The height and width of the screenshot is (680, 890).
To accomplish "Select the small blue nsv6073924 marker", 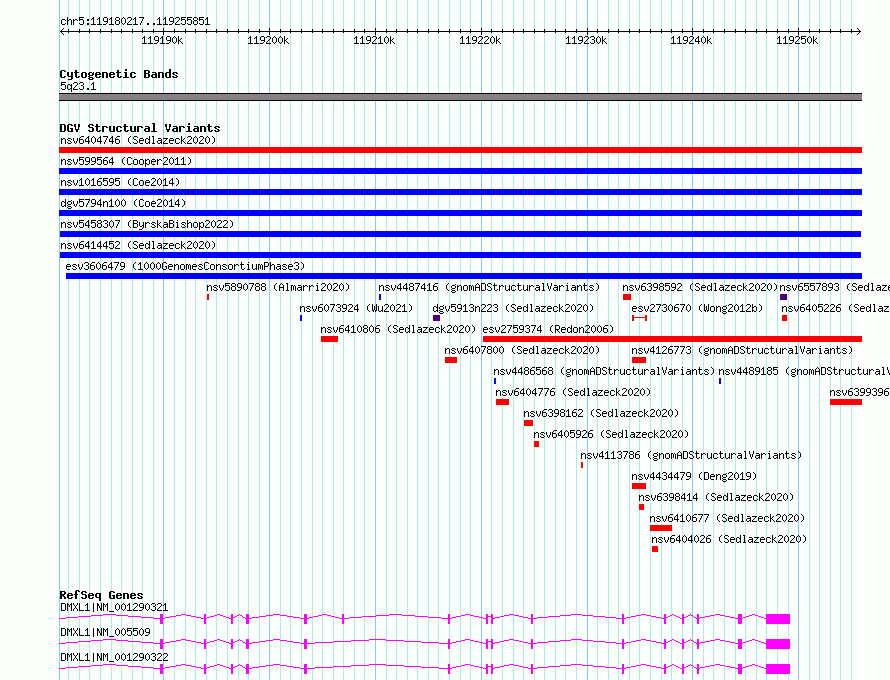I will tap(301, 318).
